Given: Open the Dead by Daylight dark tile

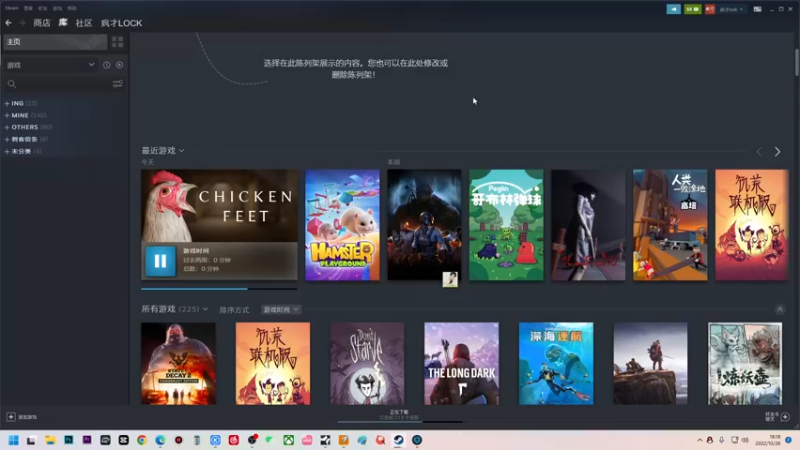Looking at the screenshot, I should coord(424,225).
